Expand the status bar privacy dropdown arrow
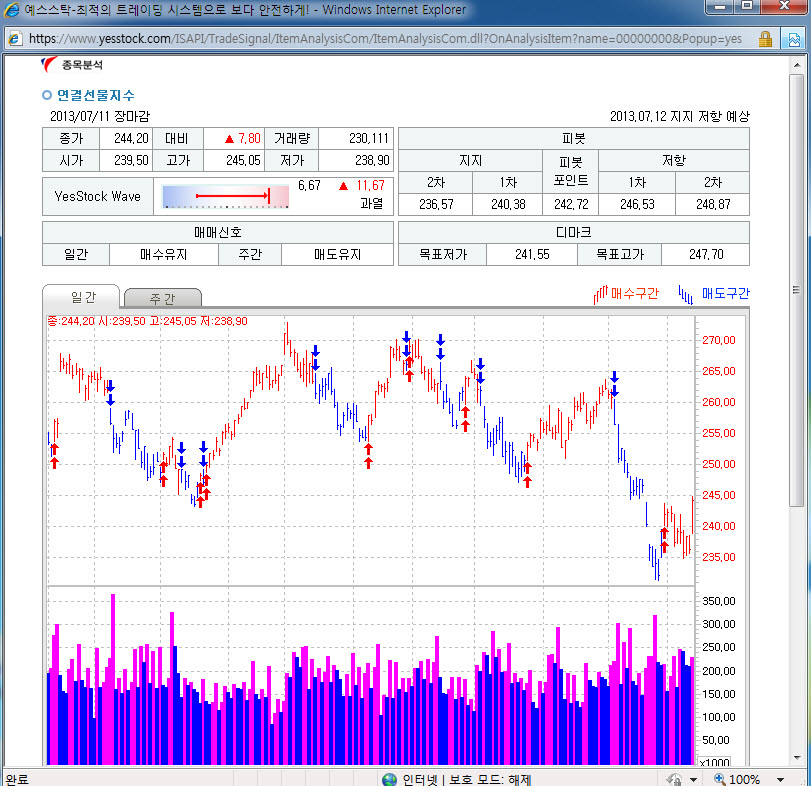The width and height of the screenshot is (811, 786). (x=694, y=779)
